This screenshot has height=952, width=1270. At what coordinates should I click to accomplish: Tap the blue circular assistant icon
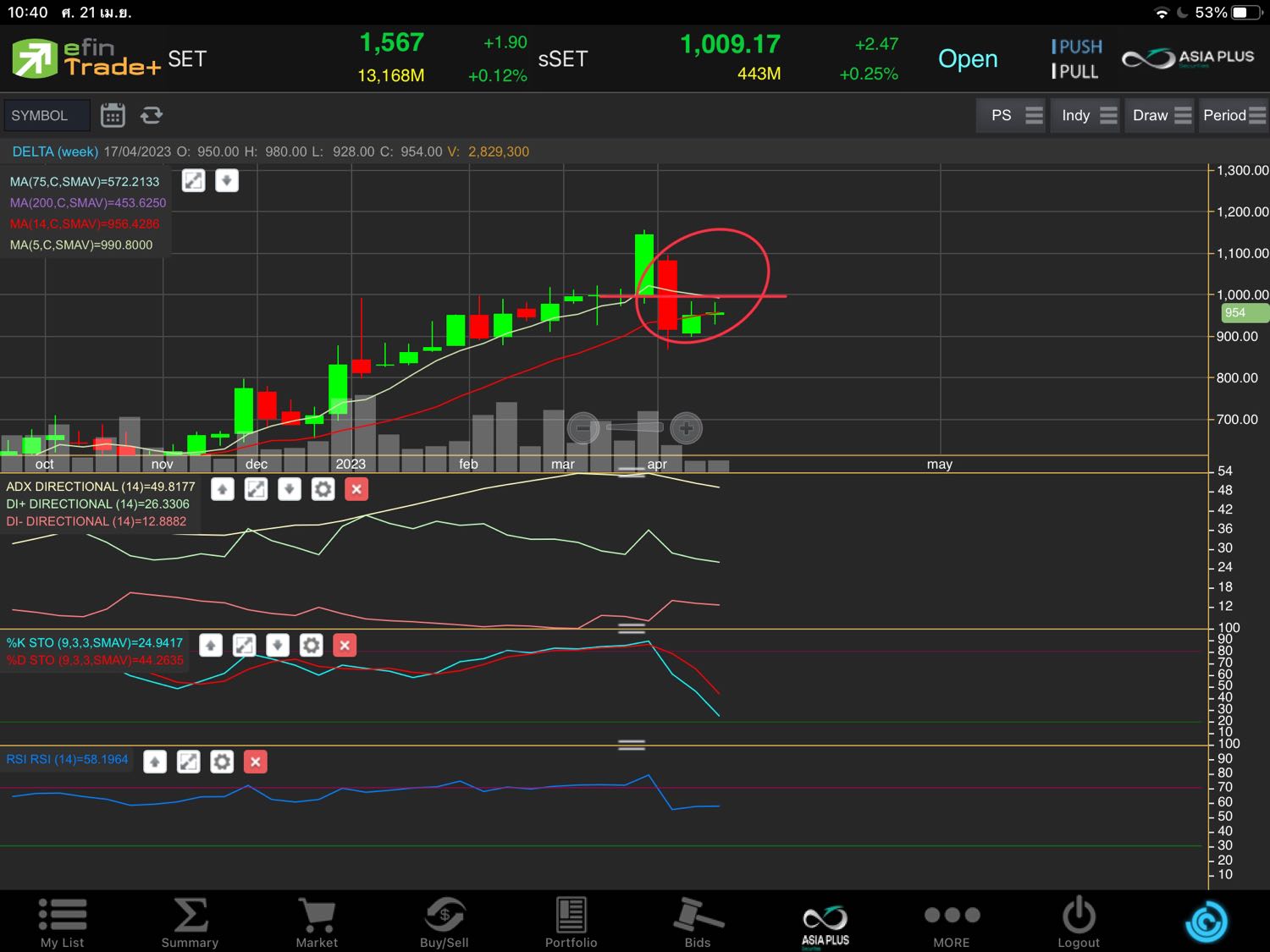[1206, 922]
